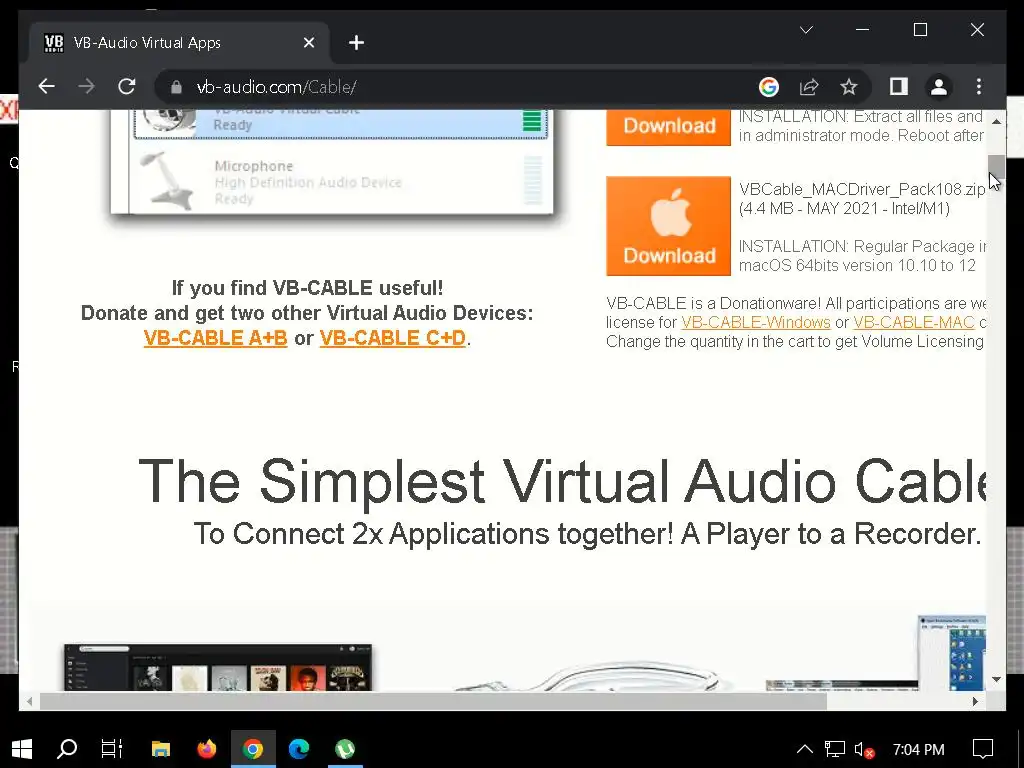Close the VB-Audio Virtual Apps tab
This screenshot has height=768, width=1024.
point(309,42)
